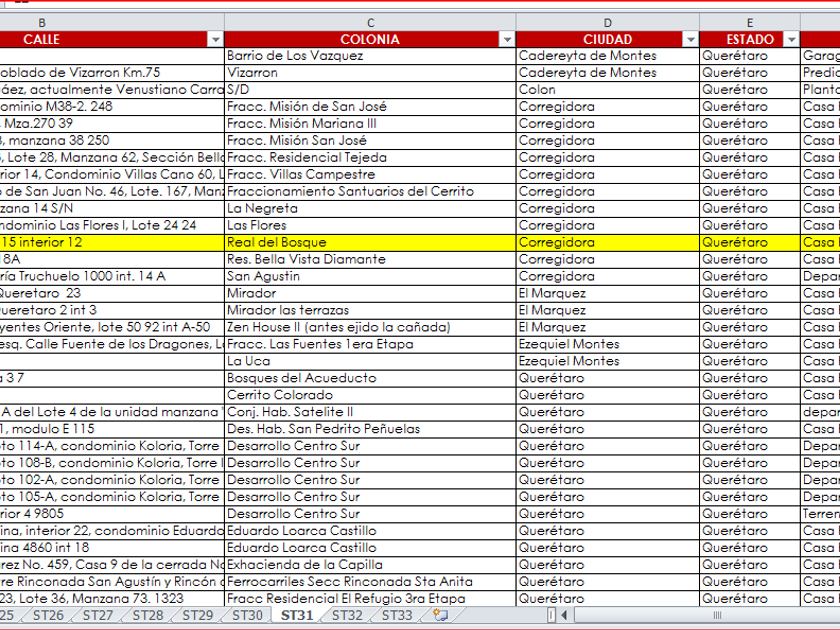Select cell 'Des. Hab. San Pedrito Peñuelas'

coord(370,429)
